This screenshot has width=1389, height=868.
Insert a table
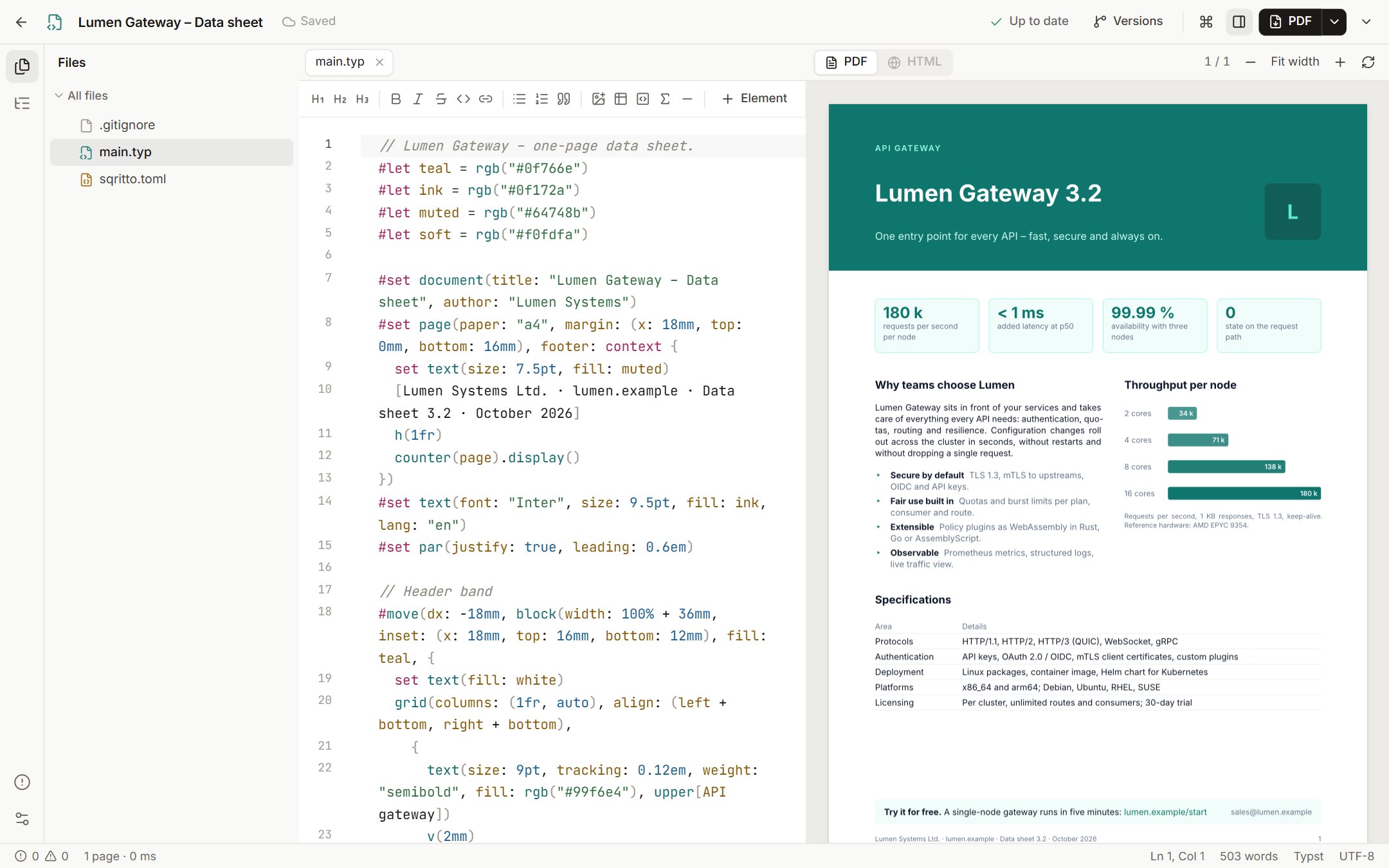point(621,99)
